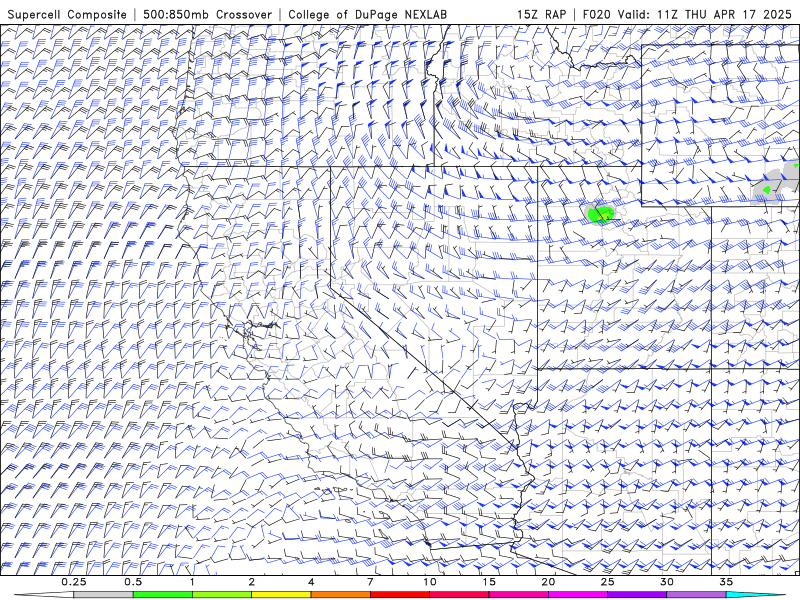The height and width of the screenshot is (600, 800).
Task: Click the gray 0.25–0.5 colorbar segment
Action: pos(103,595)
